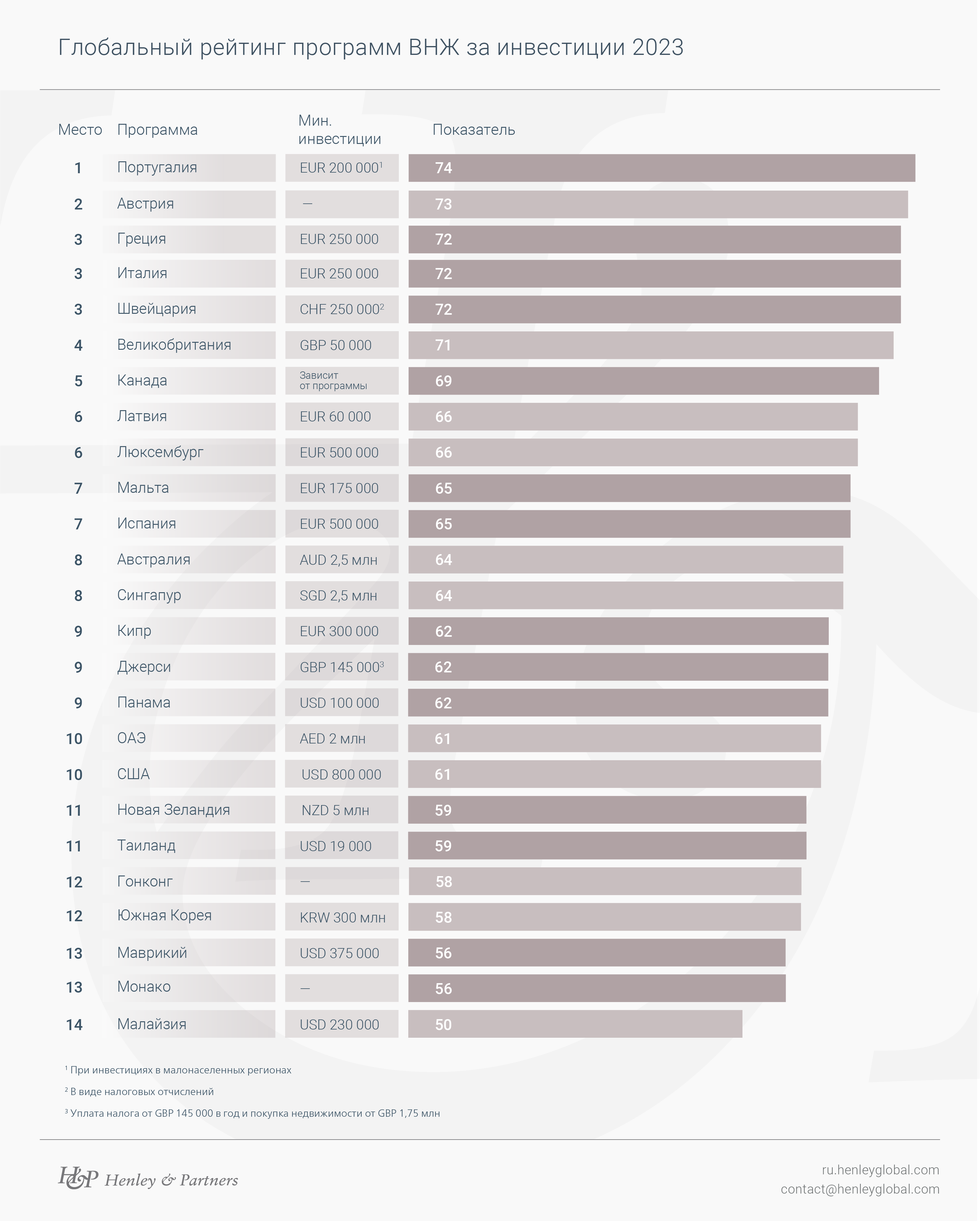Screen dimensions: 980x1221
Task: Click the infographic title heading
Action: point(371,48)
